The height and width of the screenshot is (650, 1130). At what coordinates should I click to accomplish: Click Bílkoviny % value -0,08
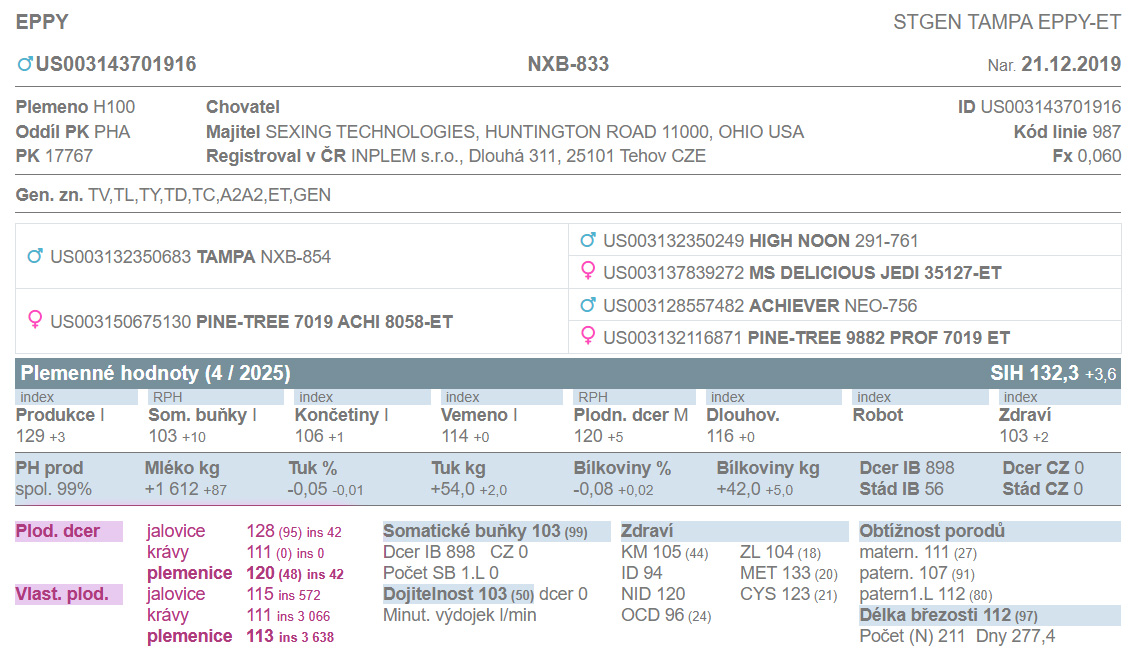[593, 489]
